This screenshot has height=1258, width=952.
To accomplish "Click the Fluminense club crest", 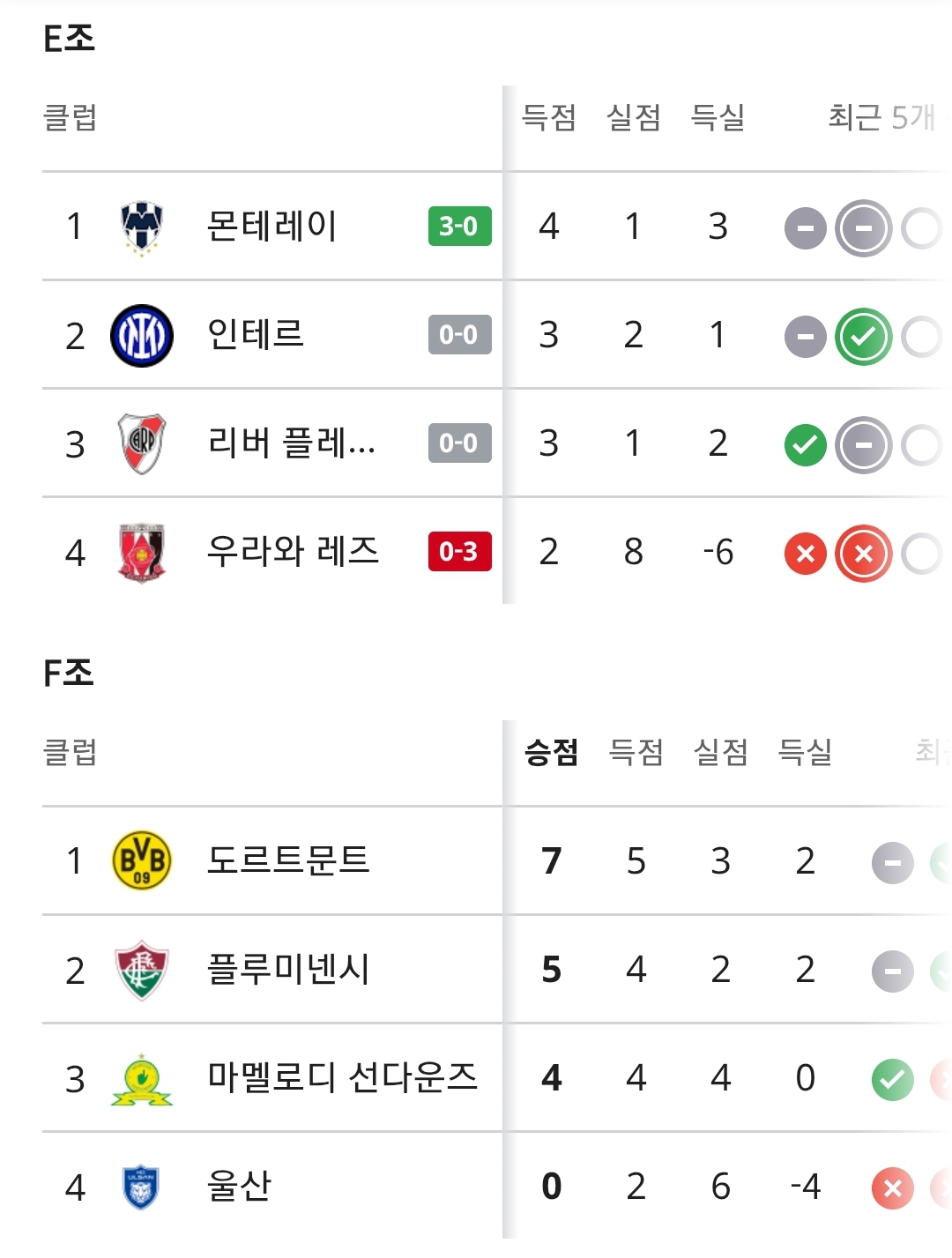I will (142, 970).
